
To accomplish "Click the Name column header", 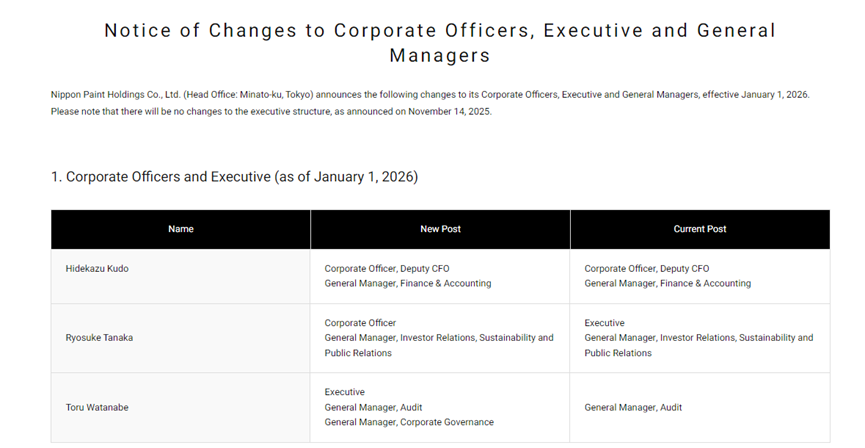I will [181, 229].
